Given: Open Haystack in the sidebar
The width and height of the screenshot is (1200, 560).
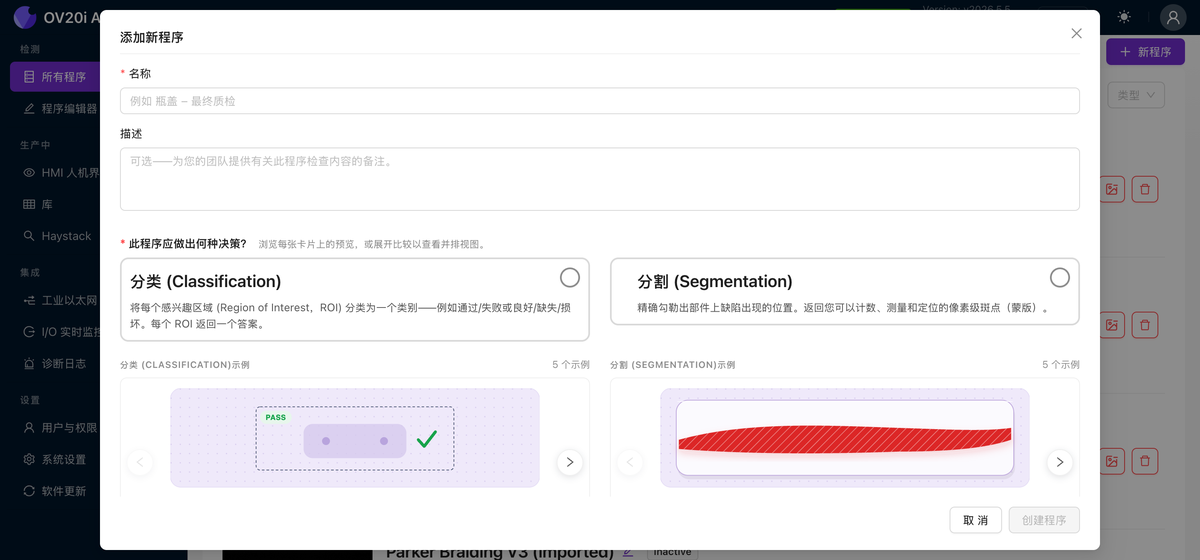Looking at the screenshot, I should pos(55,236).
